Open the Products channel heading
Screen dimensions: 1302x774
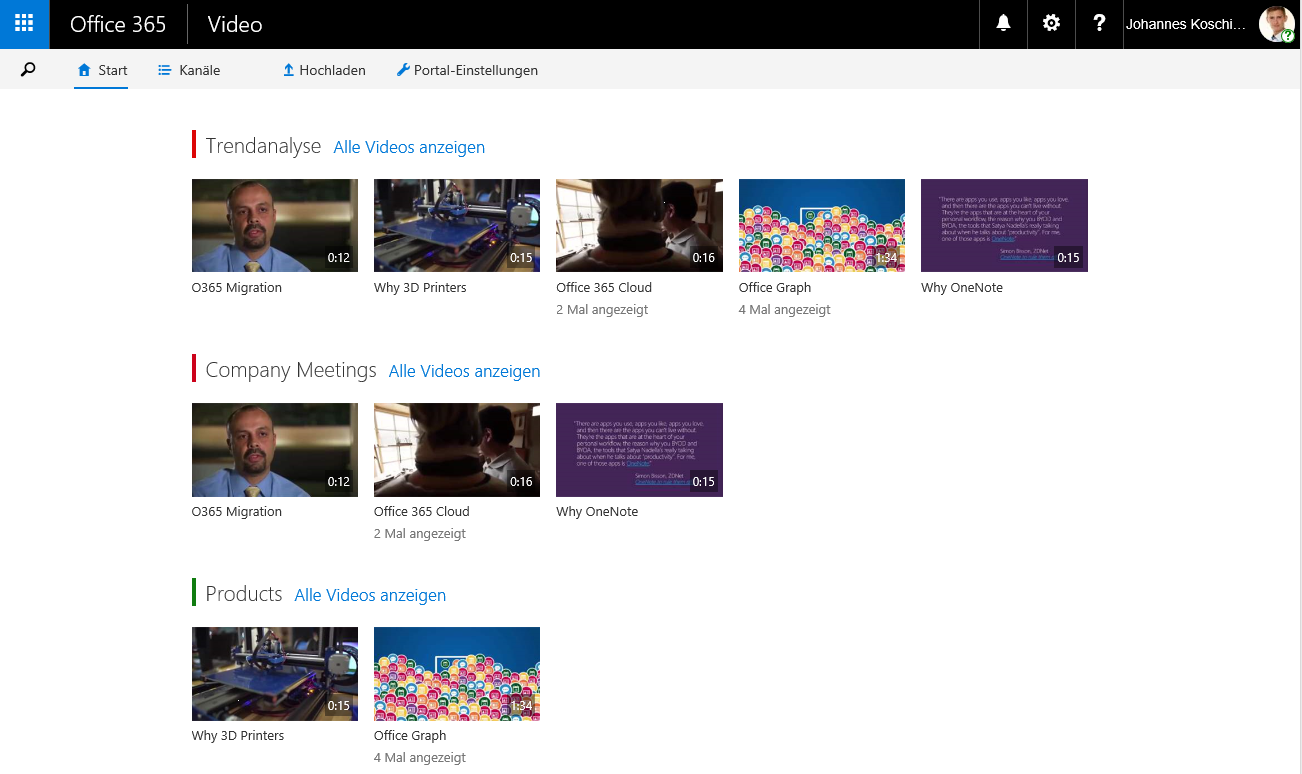(244, 594)
